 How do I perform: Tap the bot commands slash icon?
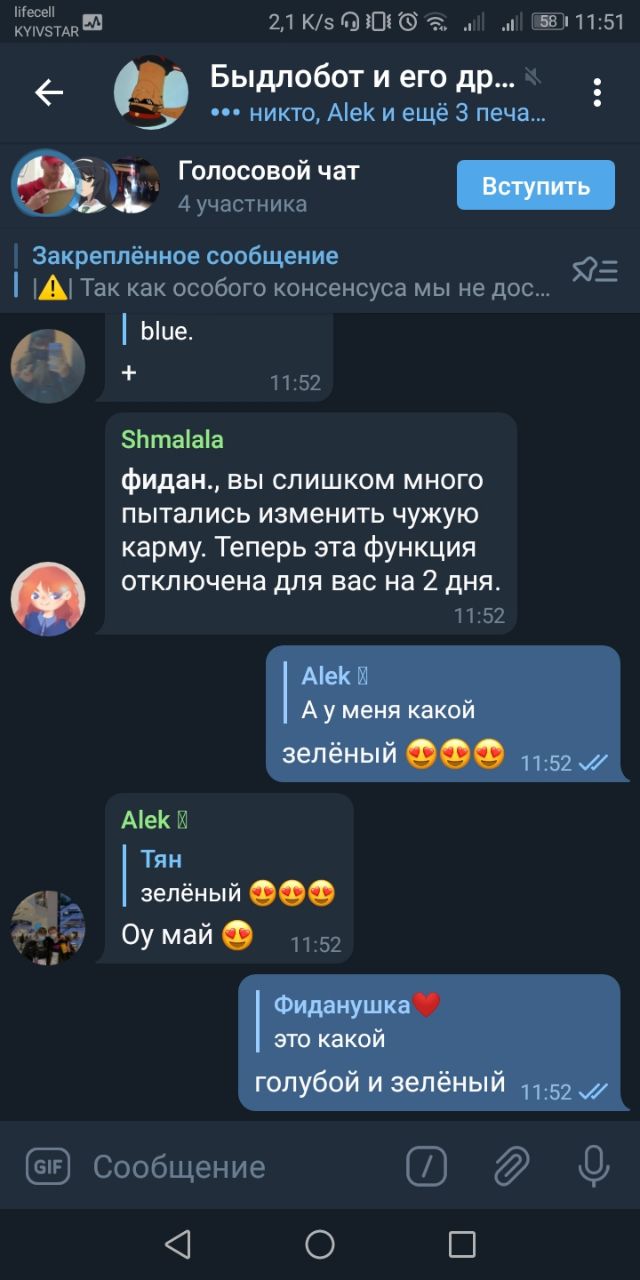point(427,1166)
